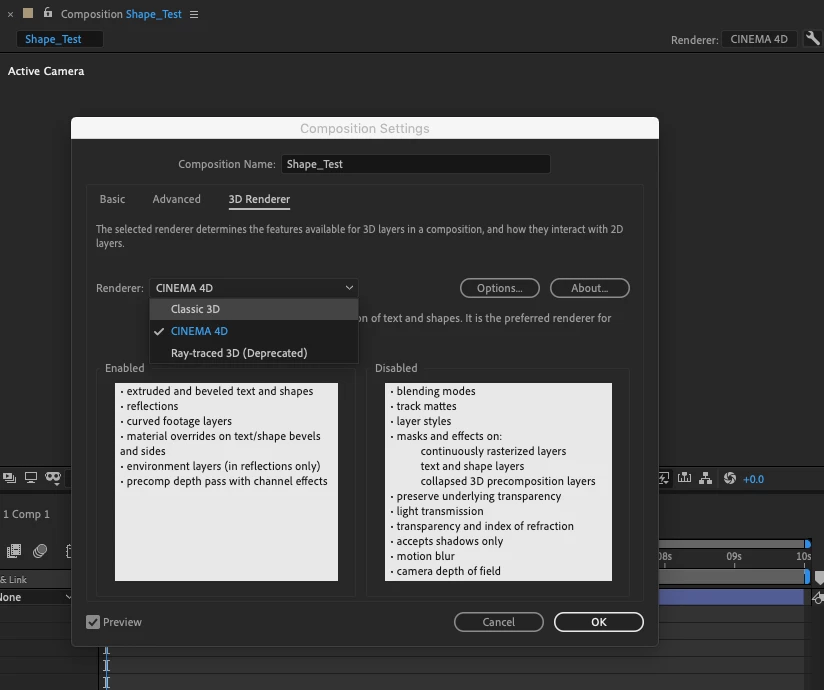Screen dimensions: 824x690
Task: Click the blue layer duration bar
Action: coord(731,598)
